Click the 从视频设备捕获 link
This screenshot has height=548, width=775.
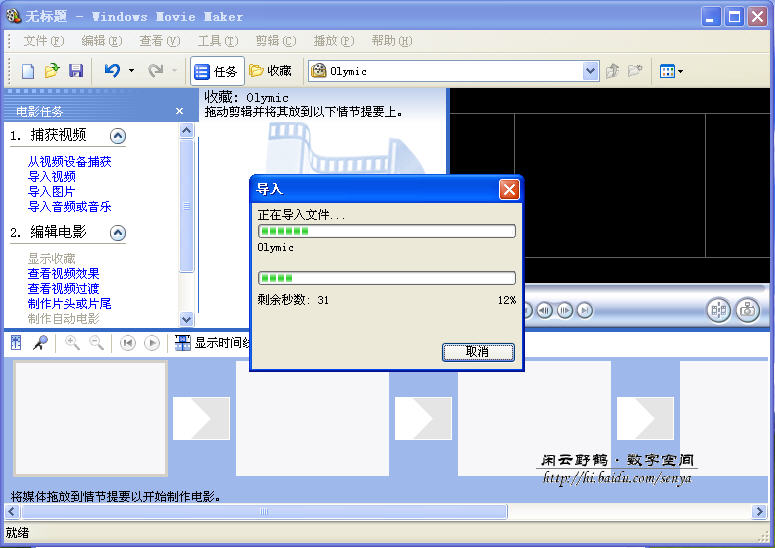pos(69,162)
